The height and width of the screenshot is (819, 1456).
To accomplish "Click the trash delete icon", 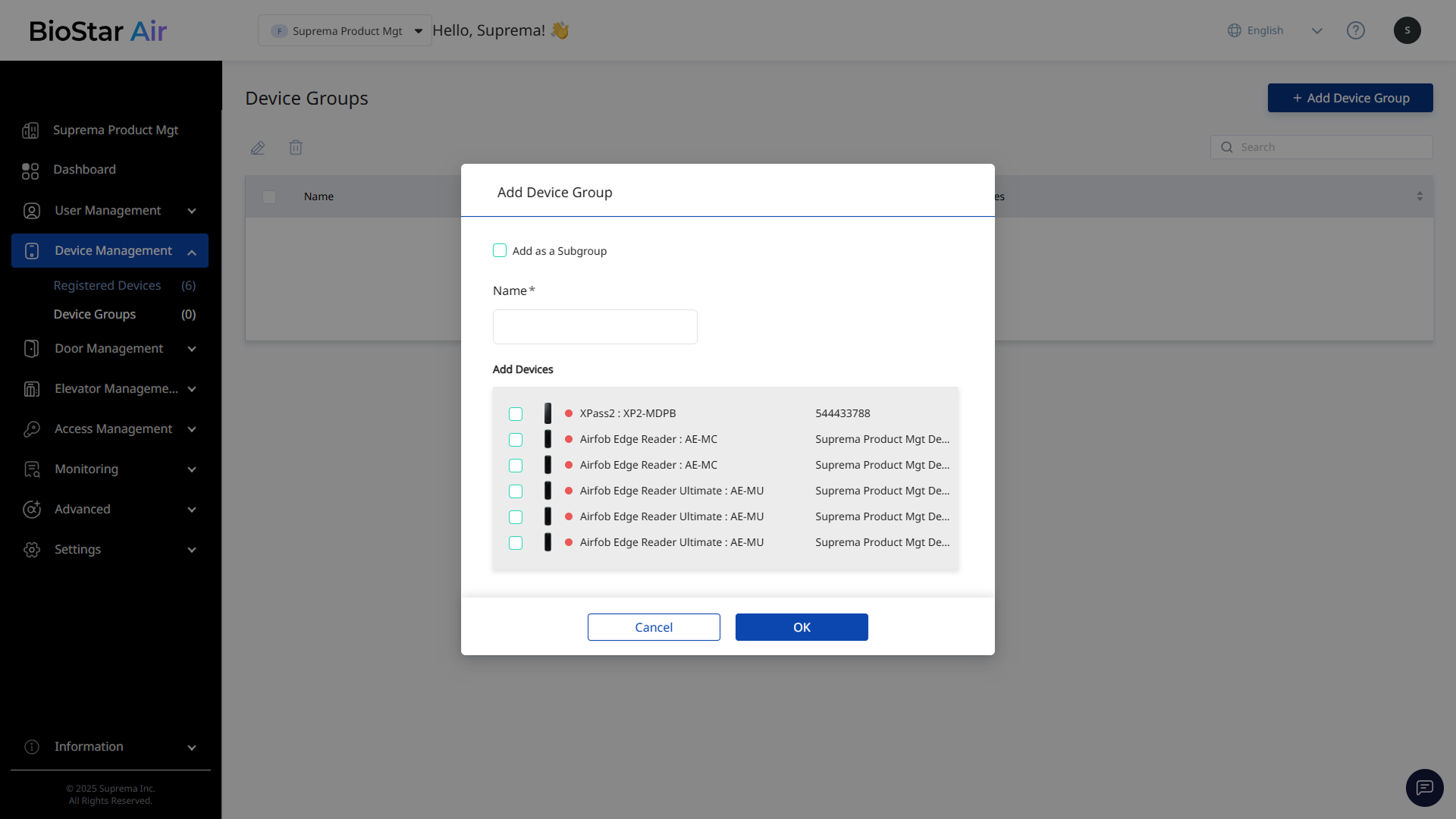I will tap(296, 148).
